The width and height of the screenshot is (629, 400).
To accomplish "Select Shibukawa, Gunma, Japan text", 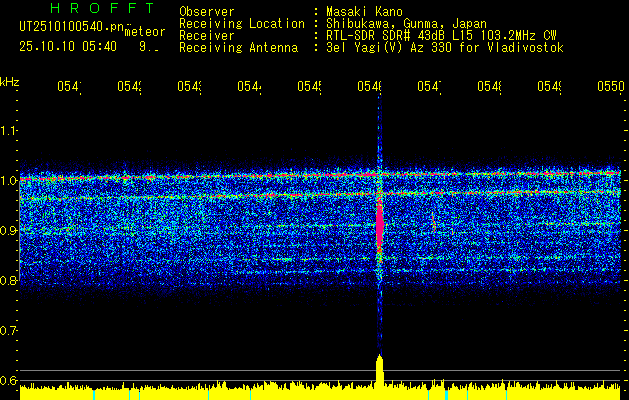I will 406,24.
